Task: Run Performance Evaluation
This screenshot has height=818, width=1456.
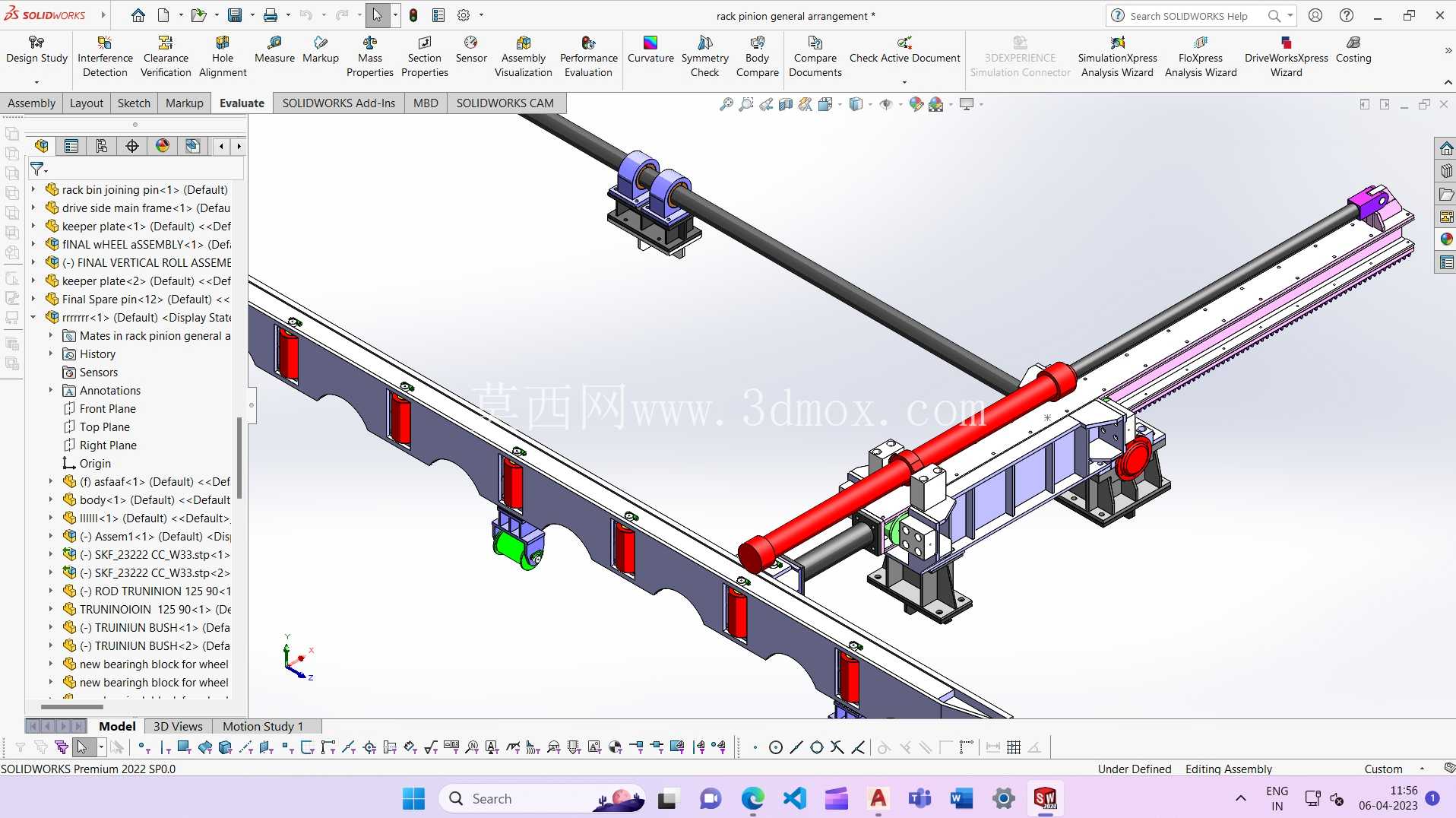Action: click(588, 57)
